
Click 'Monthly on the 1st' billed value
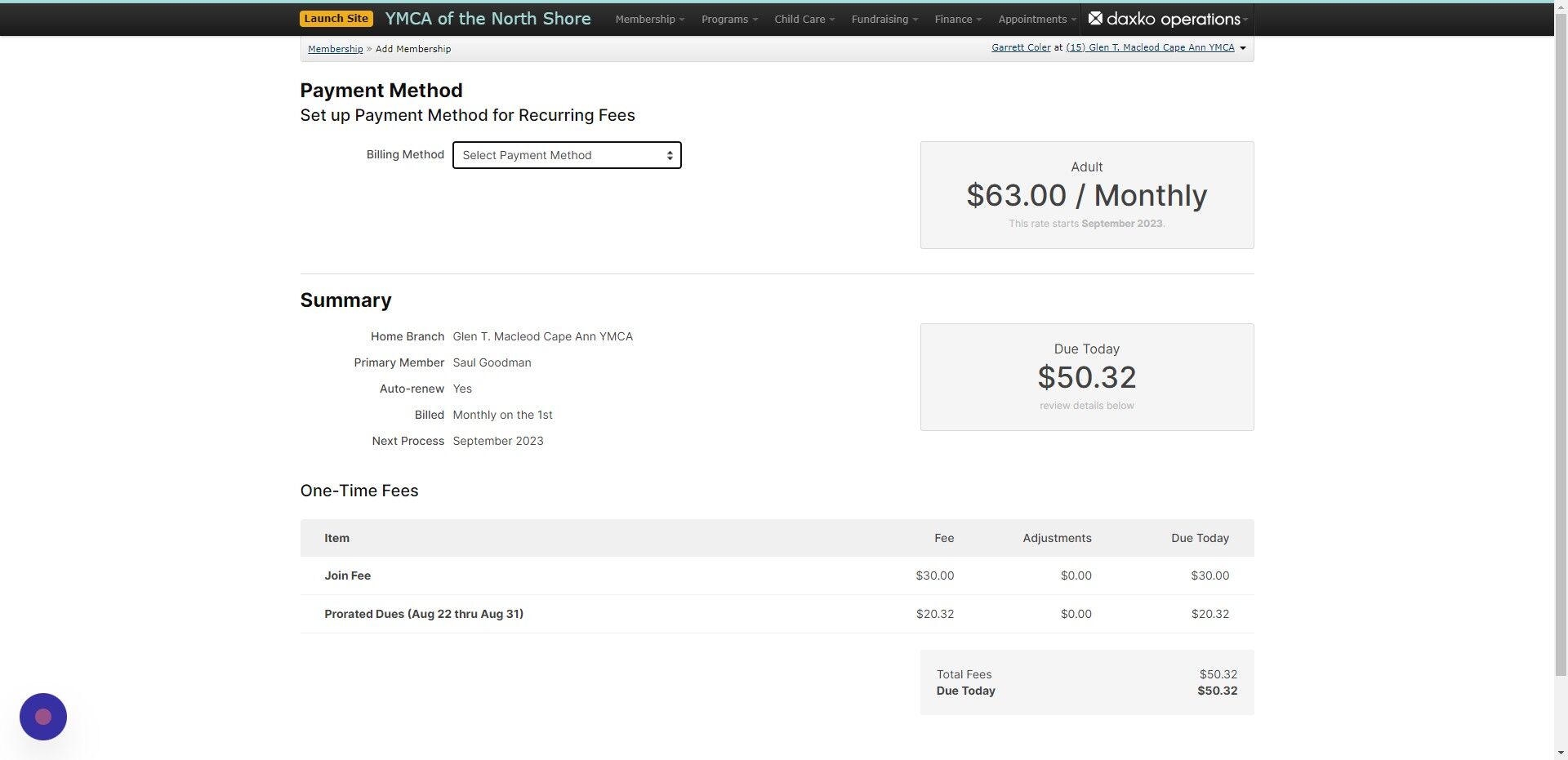click(502, 415)
